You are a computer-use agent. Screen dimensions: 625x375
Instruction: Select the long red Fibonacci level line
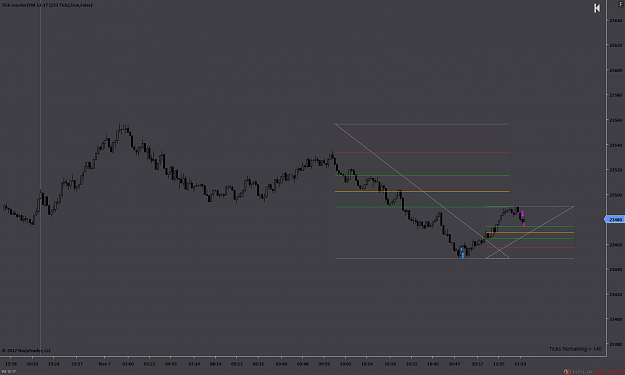point(422,152)
